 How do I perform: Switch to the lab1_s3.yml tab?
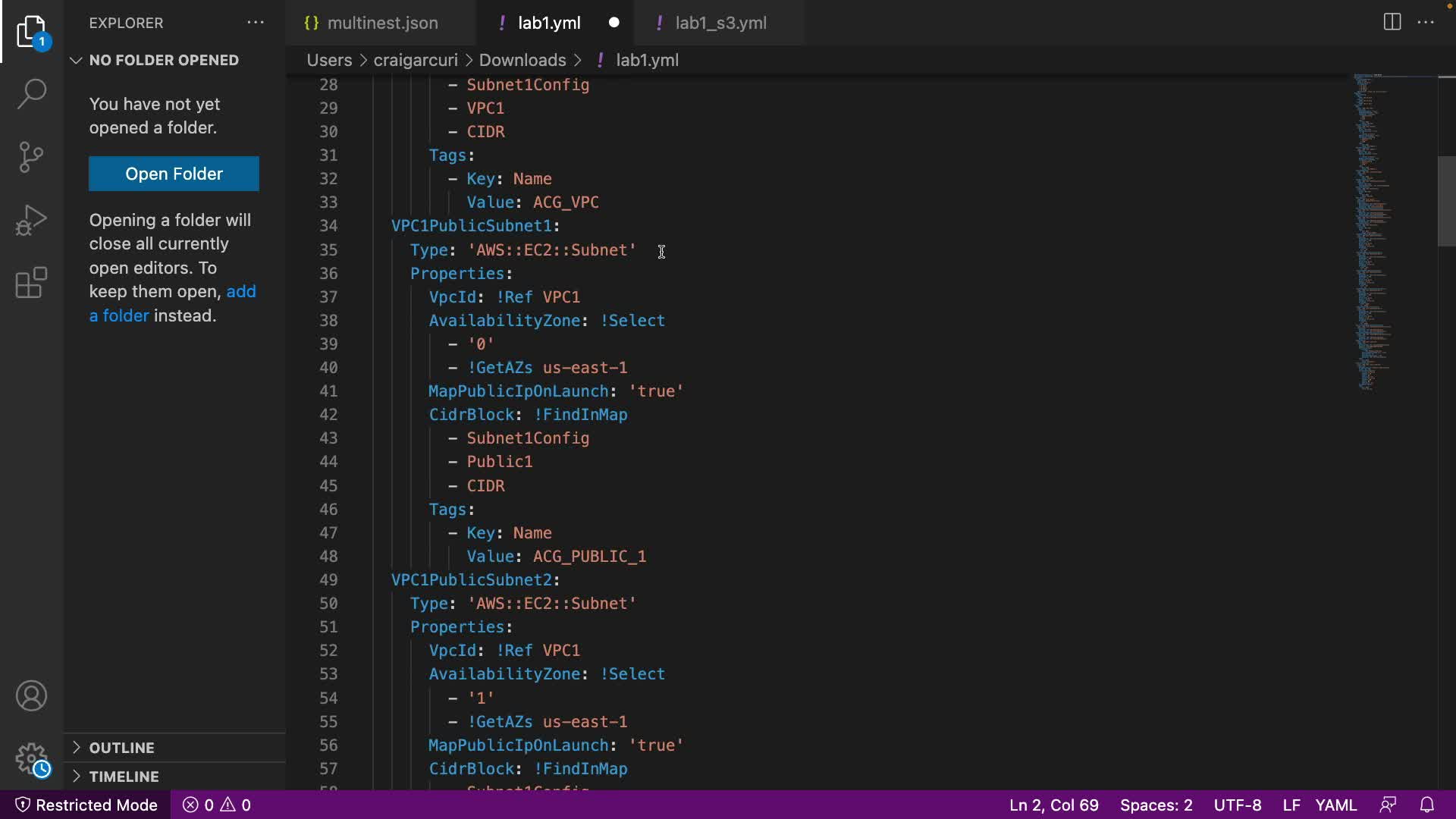point(720,23)
